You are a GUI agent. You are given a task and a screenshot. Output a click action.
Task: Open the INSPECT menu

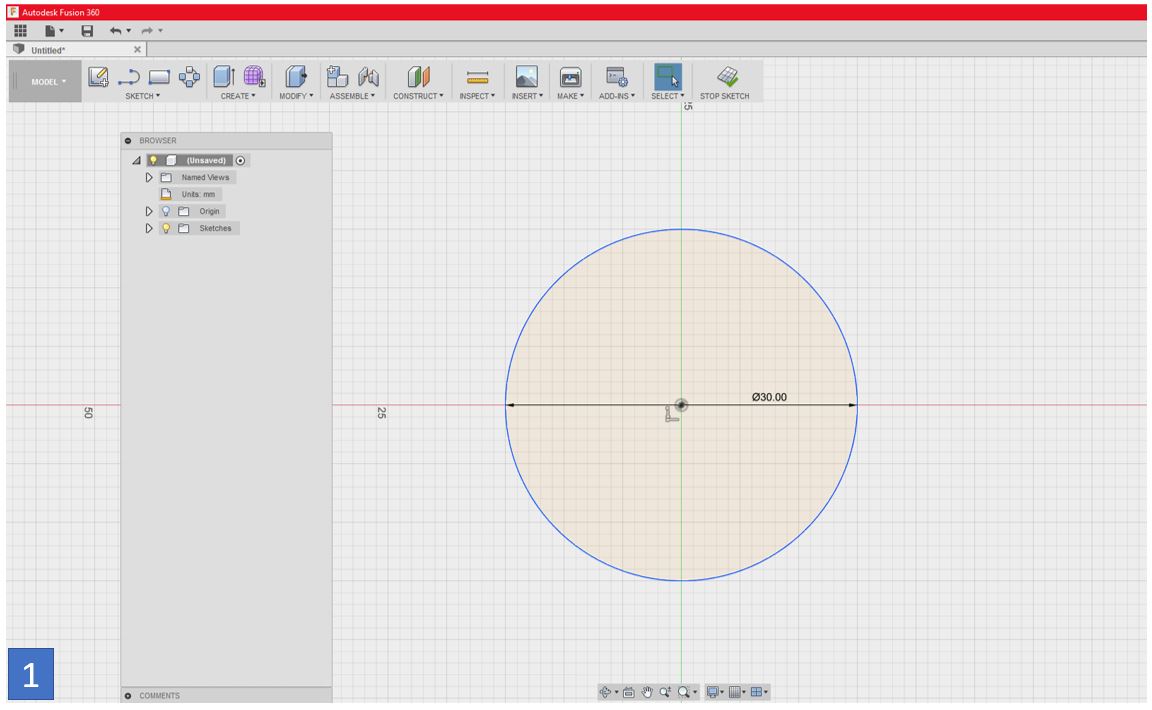coord(477,96)
